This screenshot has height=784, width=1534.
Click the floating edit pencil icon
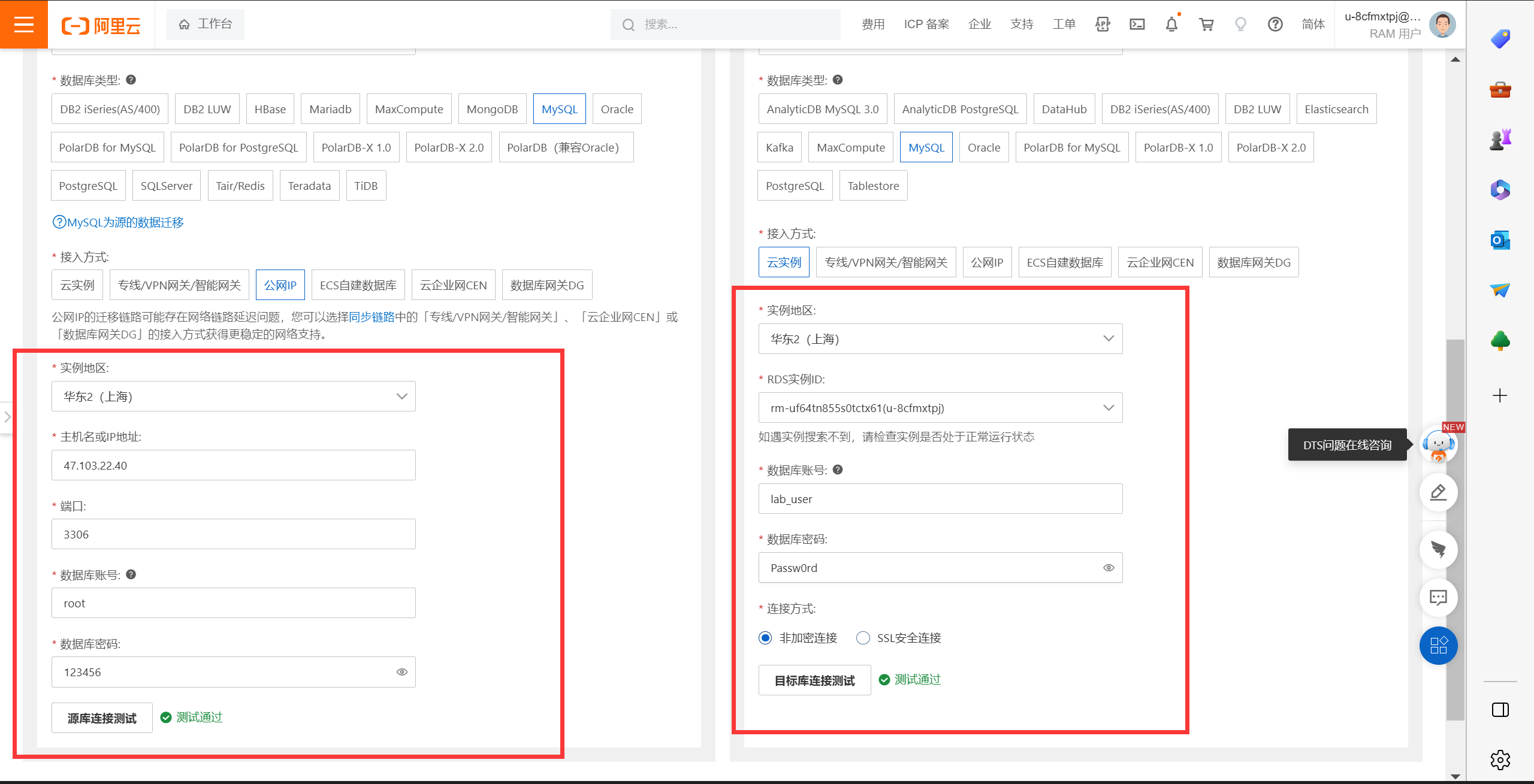(1439, 492)
